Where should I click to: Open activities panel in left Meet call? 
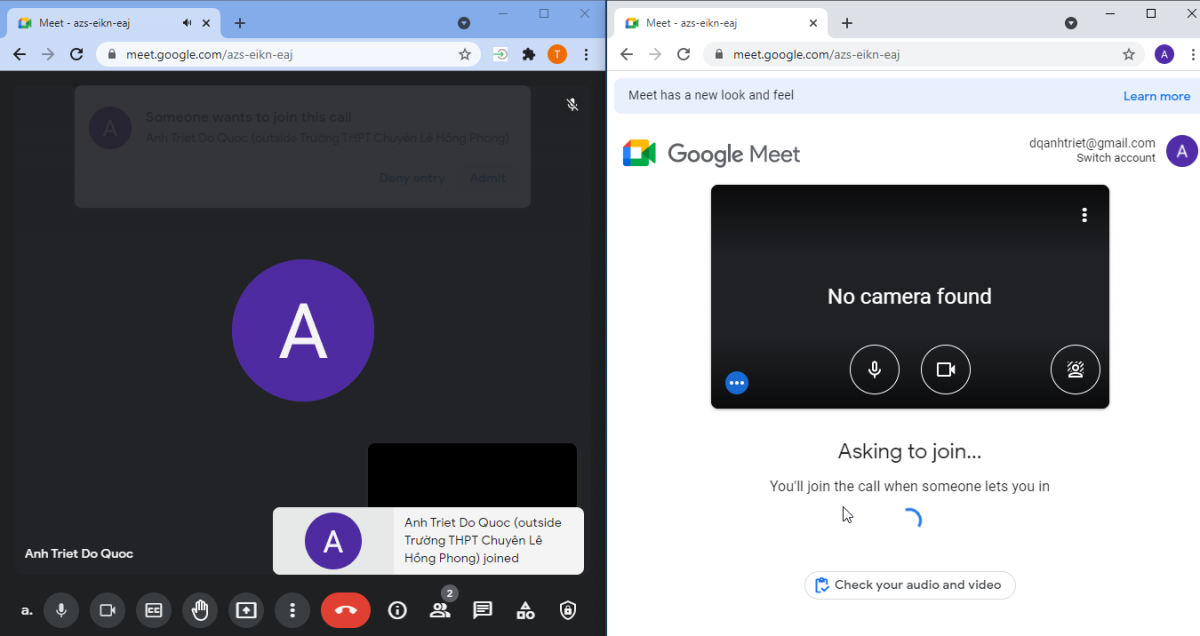[525, 610]
